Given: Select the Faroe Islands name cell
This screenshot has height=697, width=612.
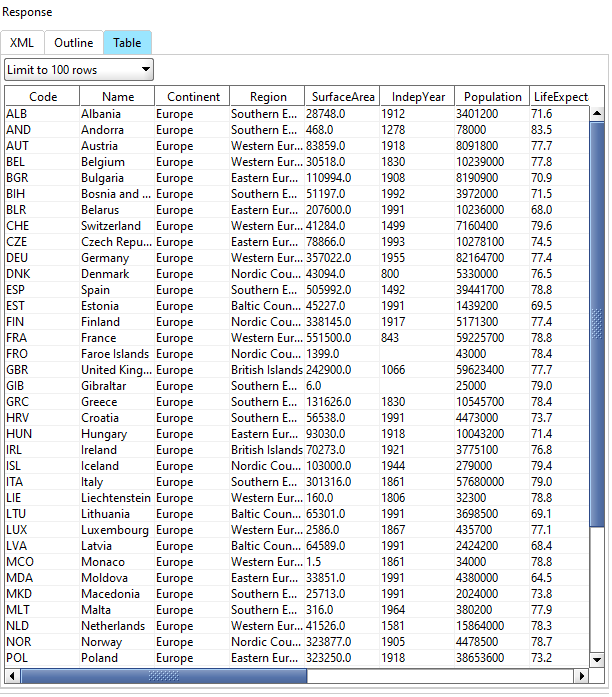Looking at the screenshot, I should click(x=117, y=354).
